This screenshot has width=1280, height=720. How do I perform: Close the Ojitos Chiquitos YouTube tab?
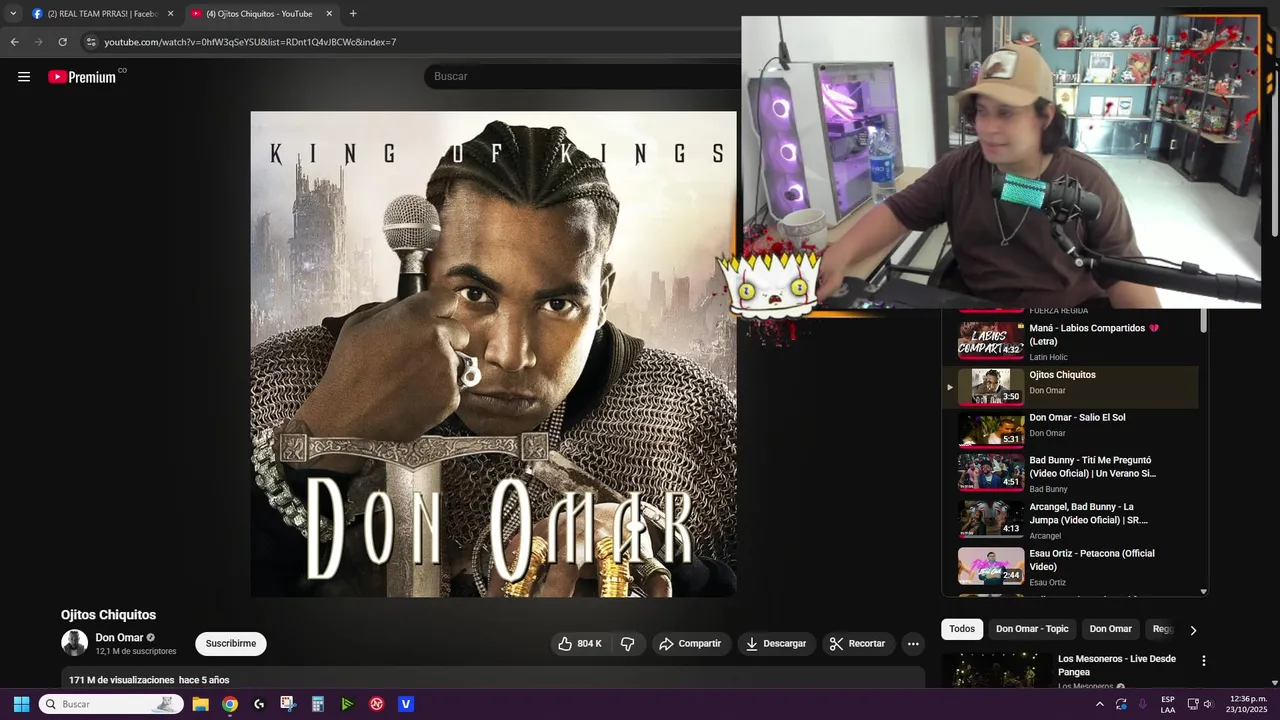[329, 14]
